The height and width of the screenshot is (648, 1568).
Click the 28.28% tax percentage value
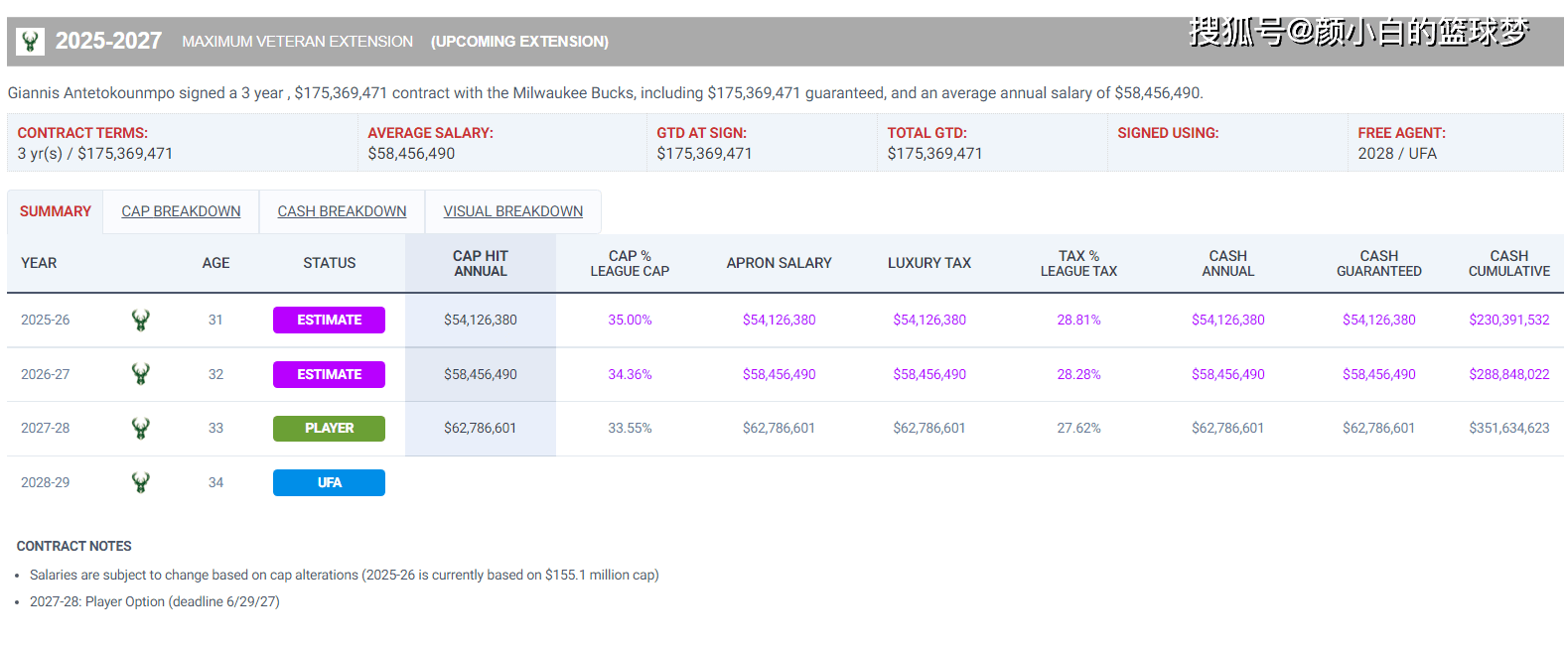coord(1078,374)
